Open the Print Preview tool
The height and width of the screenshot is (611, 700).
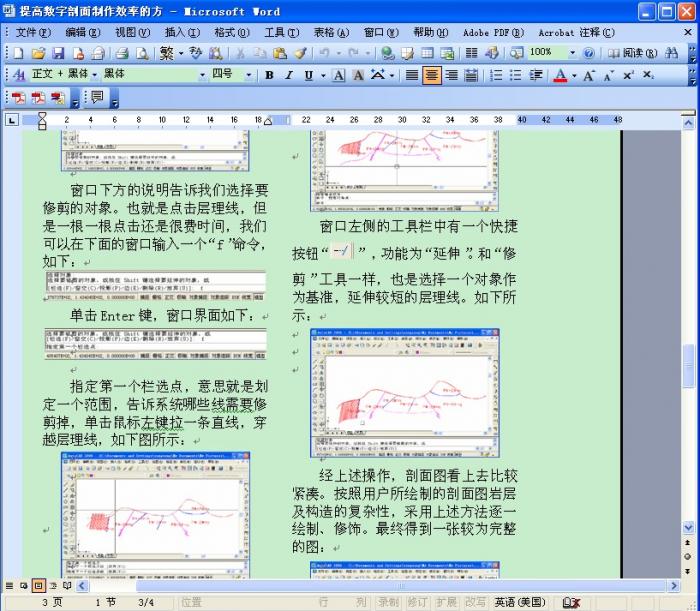(142, 53)
